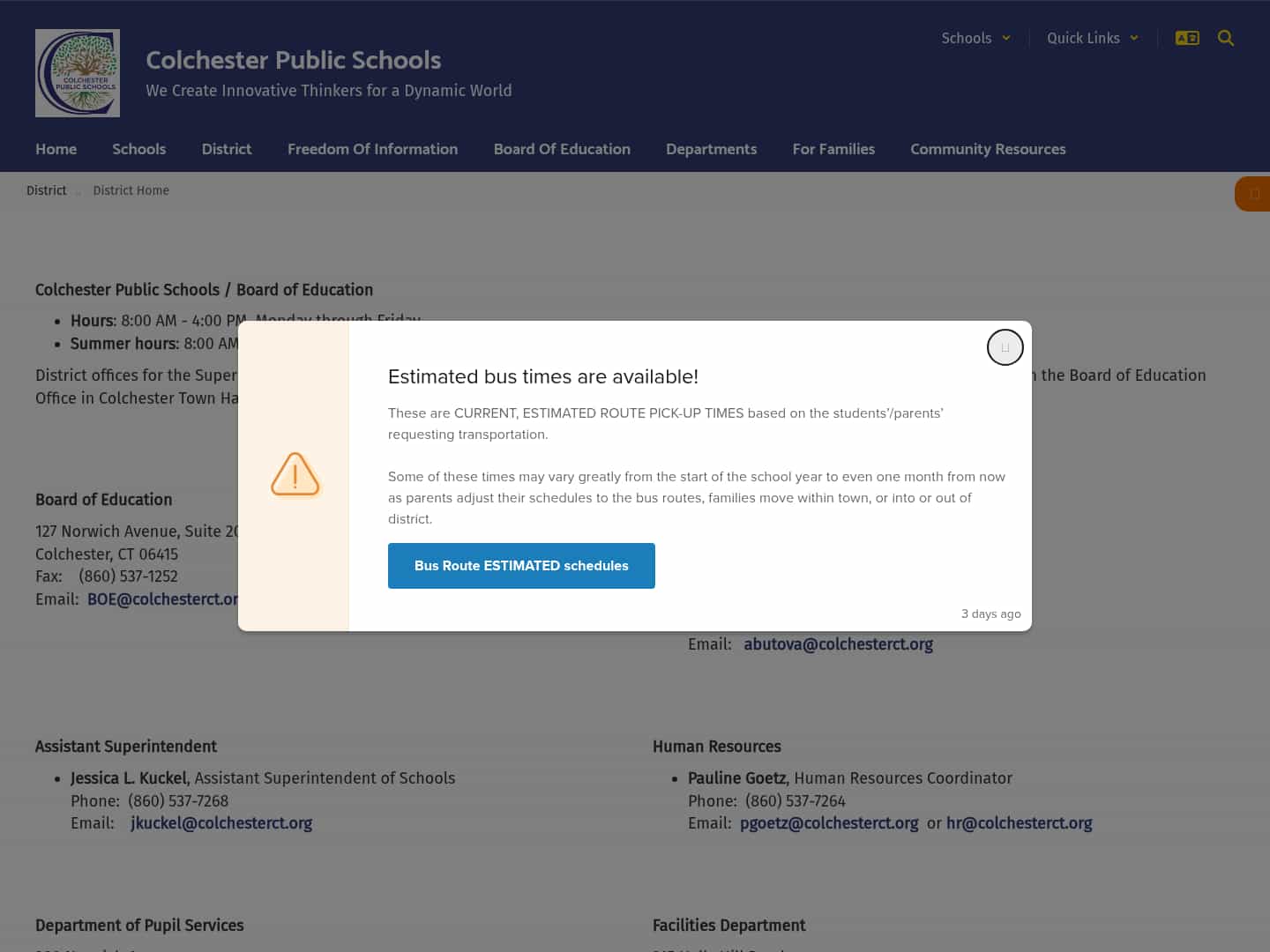Click the BOE@colchesterct.org email link
The image size is (1270, 952).
[162, 599]
